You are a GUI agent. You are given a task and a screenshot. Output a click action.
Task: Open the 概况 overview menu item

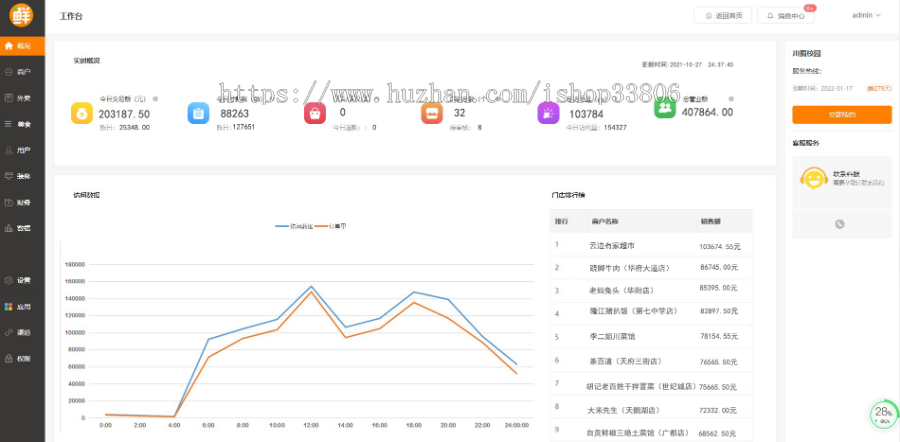coord(22,46)
